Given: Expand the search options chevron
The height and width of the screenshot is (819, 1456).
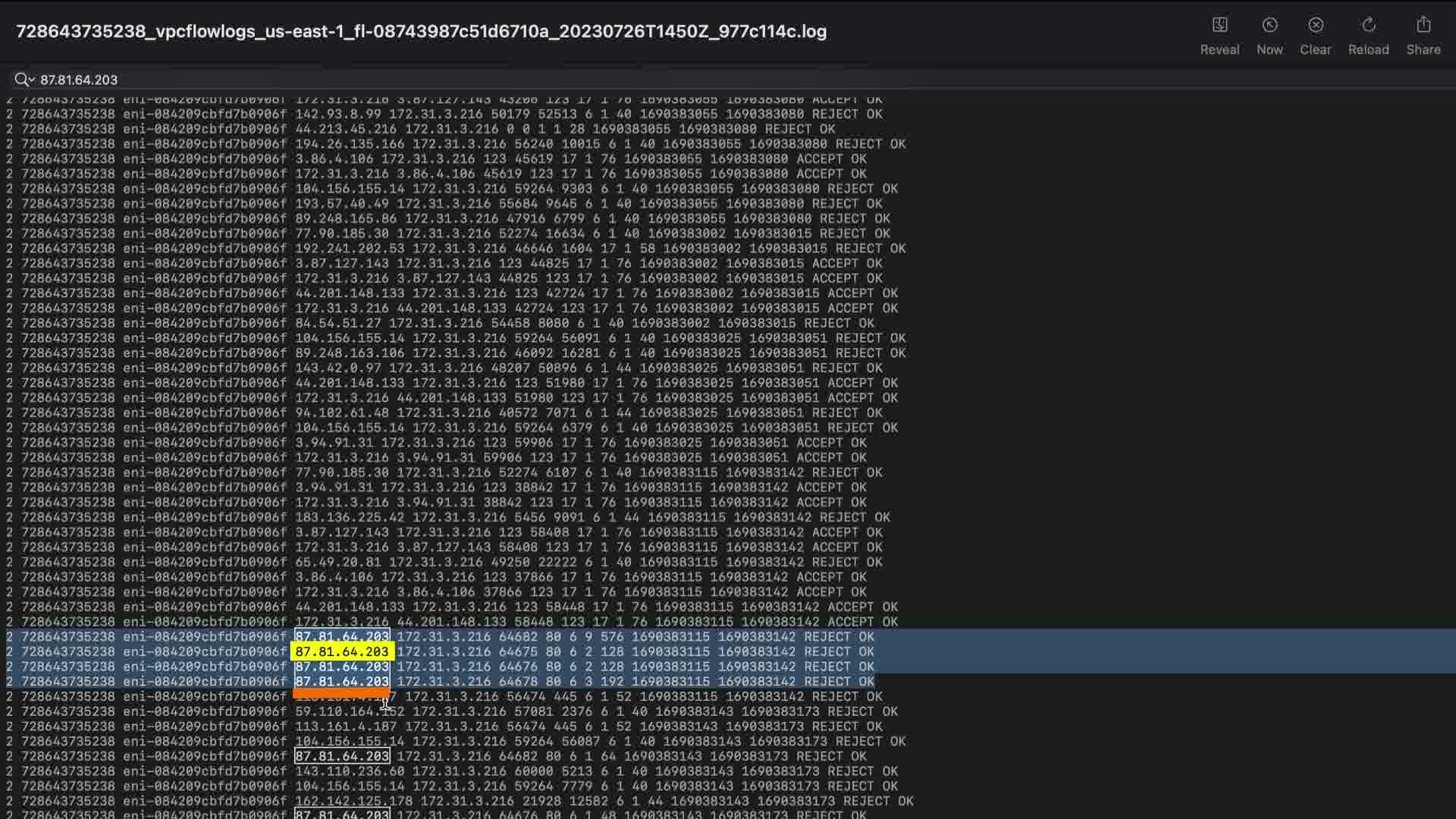Looking at the screenshot, I should 32,80.
